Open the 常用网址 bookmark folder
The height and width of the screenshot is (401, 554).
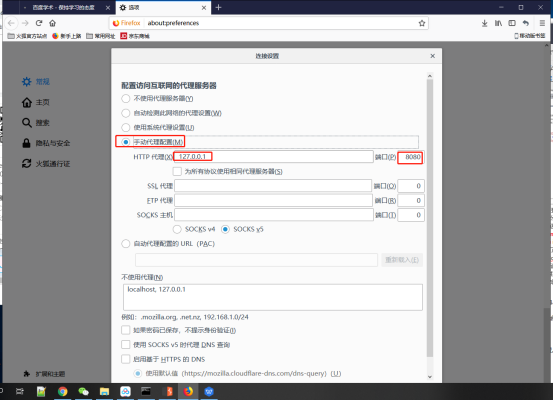click(101, 36)
